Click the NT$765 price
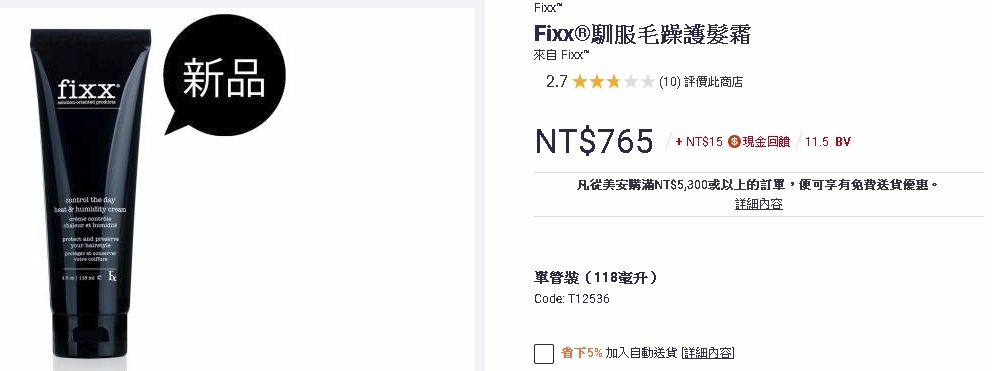This screenshot has height=371, width=992. [594, 141]
